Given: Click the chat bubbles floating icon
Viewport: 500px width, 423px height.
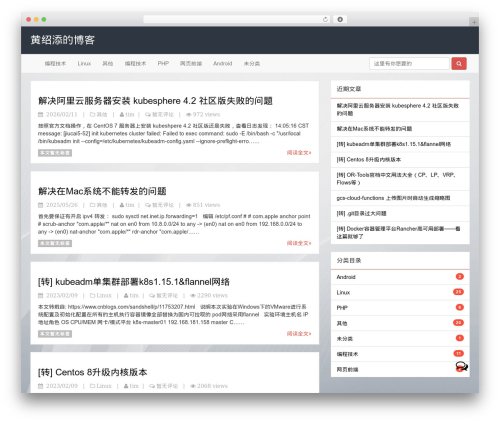Looking at the screenshot, I should point(462,366).
